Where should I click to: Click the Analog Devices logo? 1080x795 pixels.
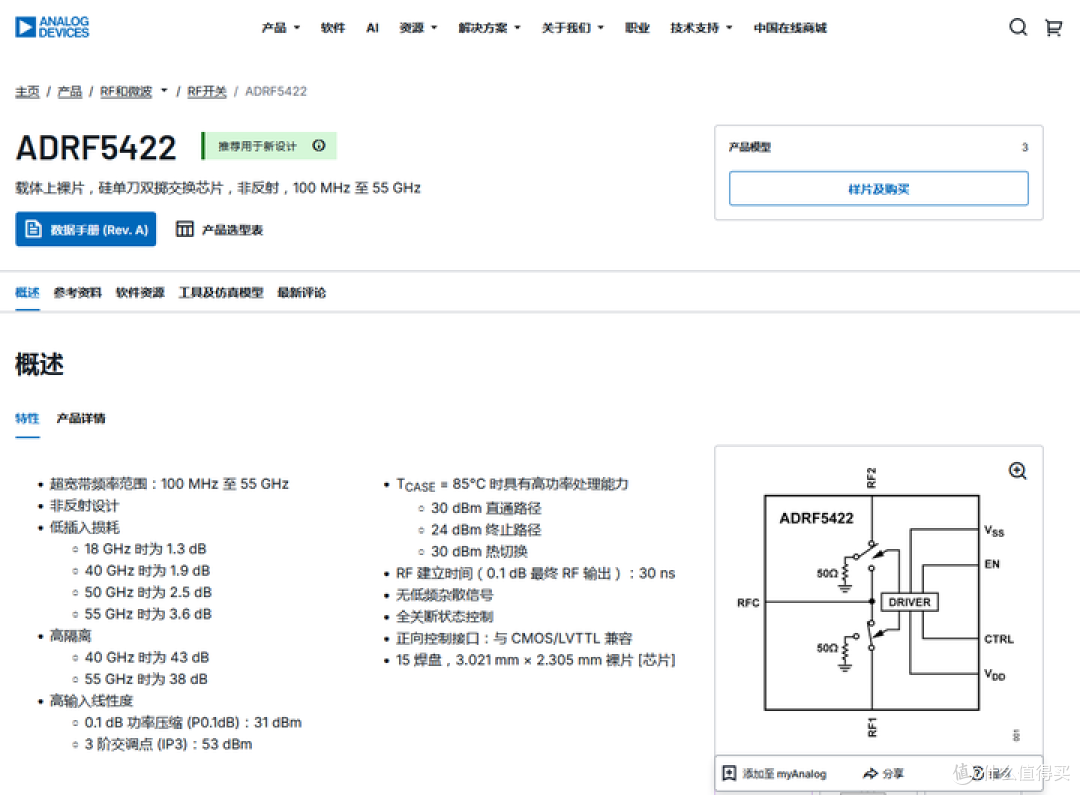pos(52,27)
